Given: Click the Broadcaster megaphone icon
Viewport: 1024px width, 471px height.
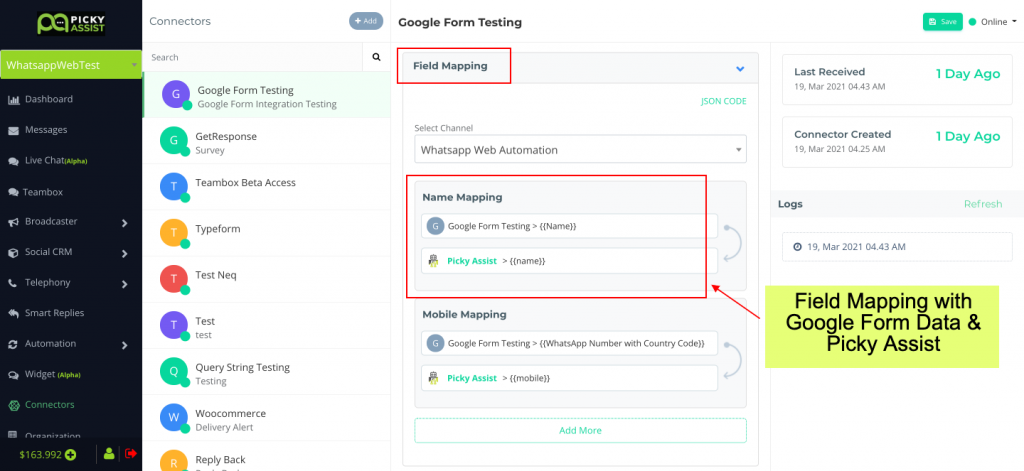Looking at the screenshot, I should [x=13, y=223].
